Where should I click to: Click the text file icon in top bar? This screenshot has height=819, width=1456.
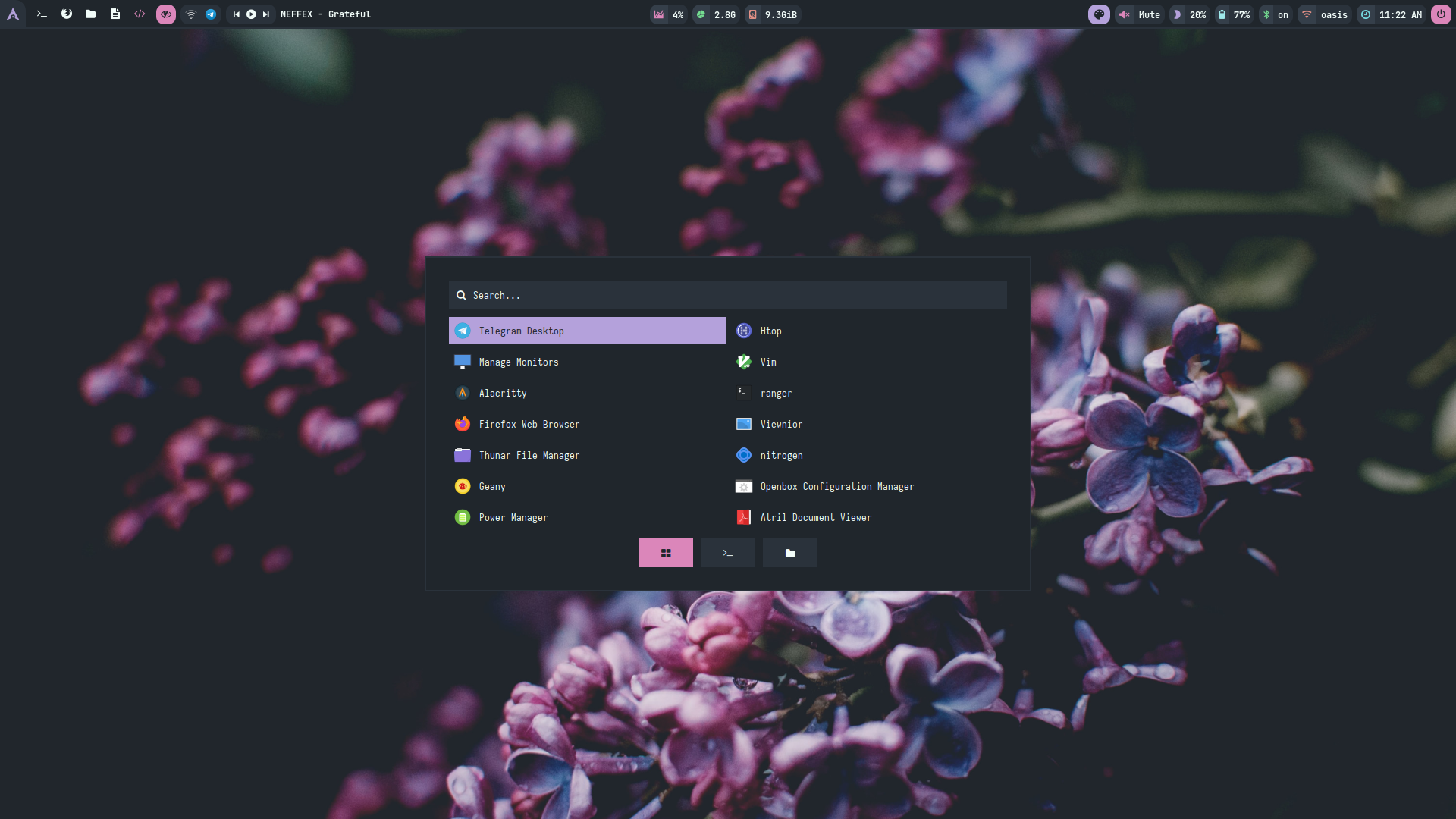115,14
